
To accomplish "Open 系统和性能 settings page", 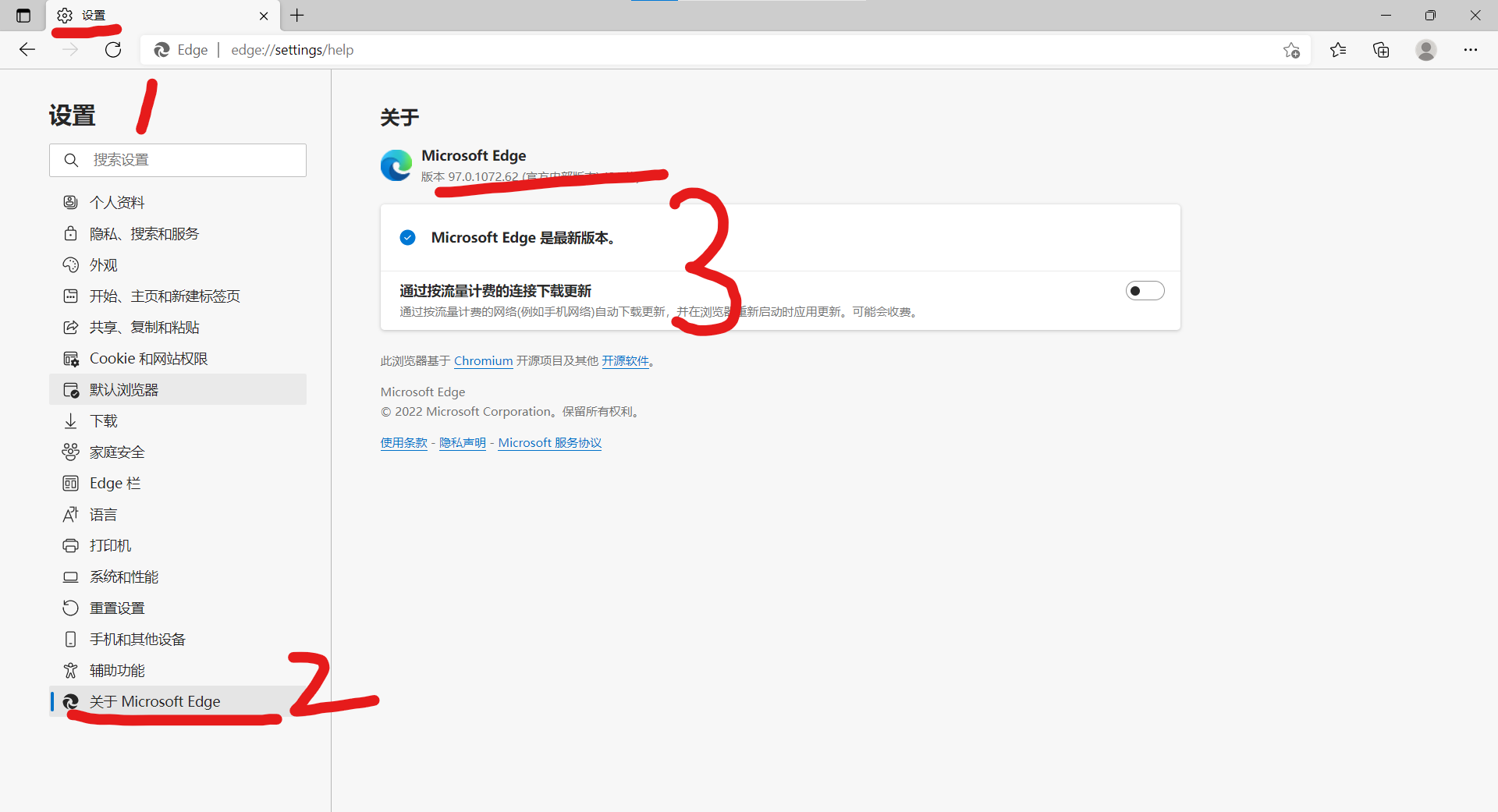I will (124, 577).
